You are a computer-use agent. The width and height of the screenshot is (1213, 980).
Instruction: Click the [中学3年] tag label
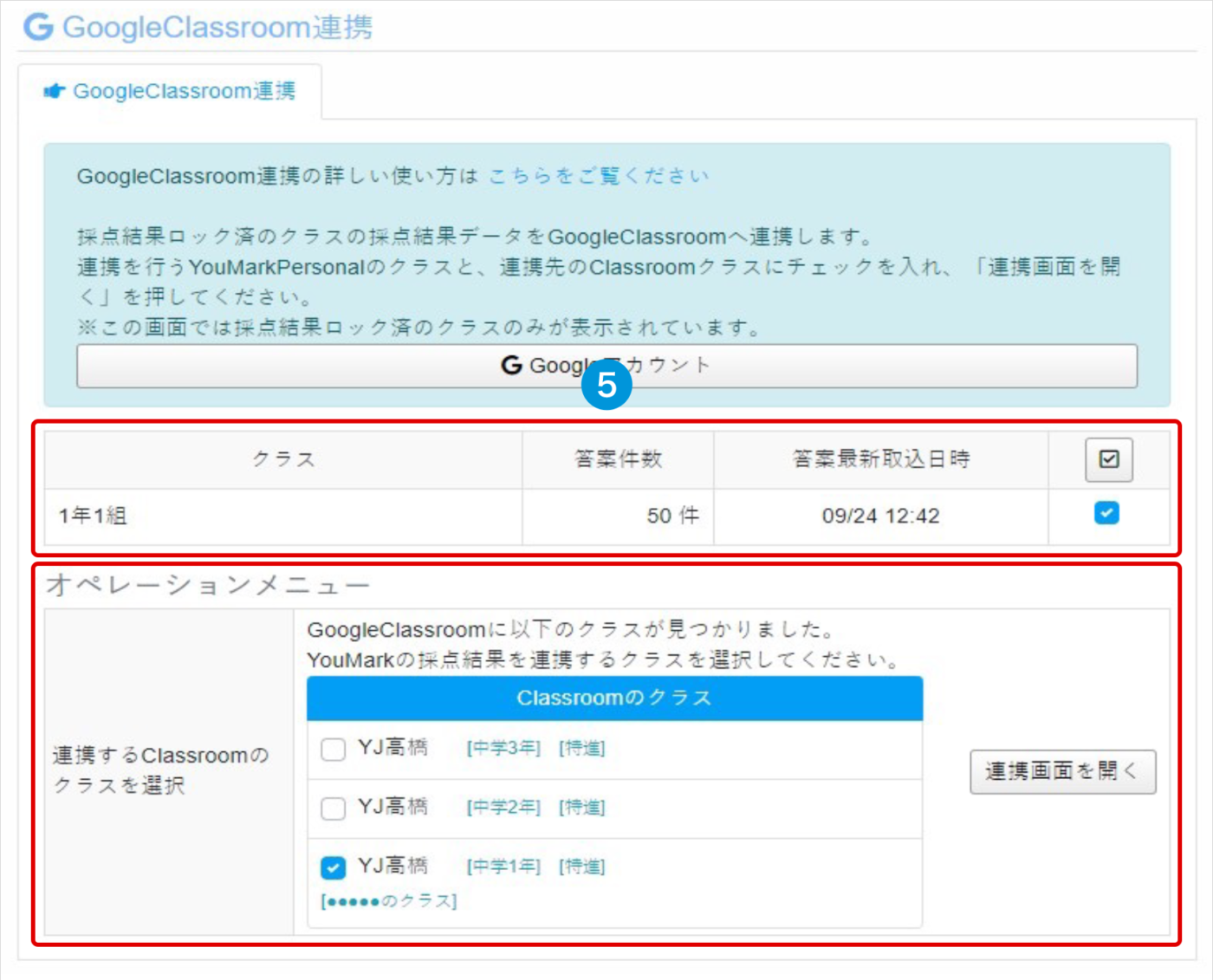pyautogui.click(x=503, y=748)
